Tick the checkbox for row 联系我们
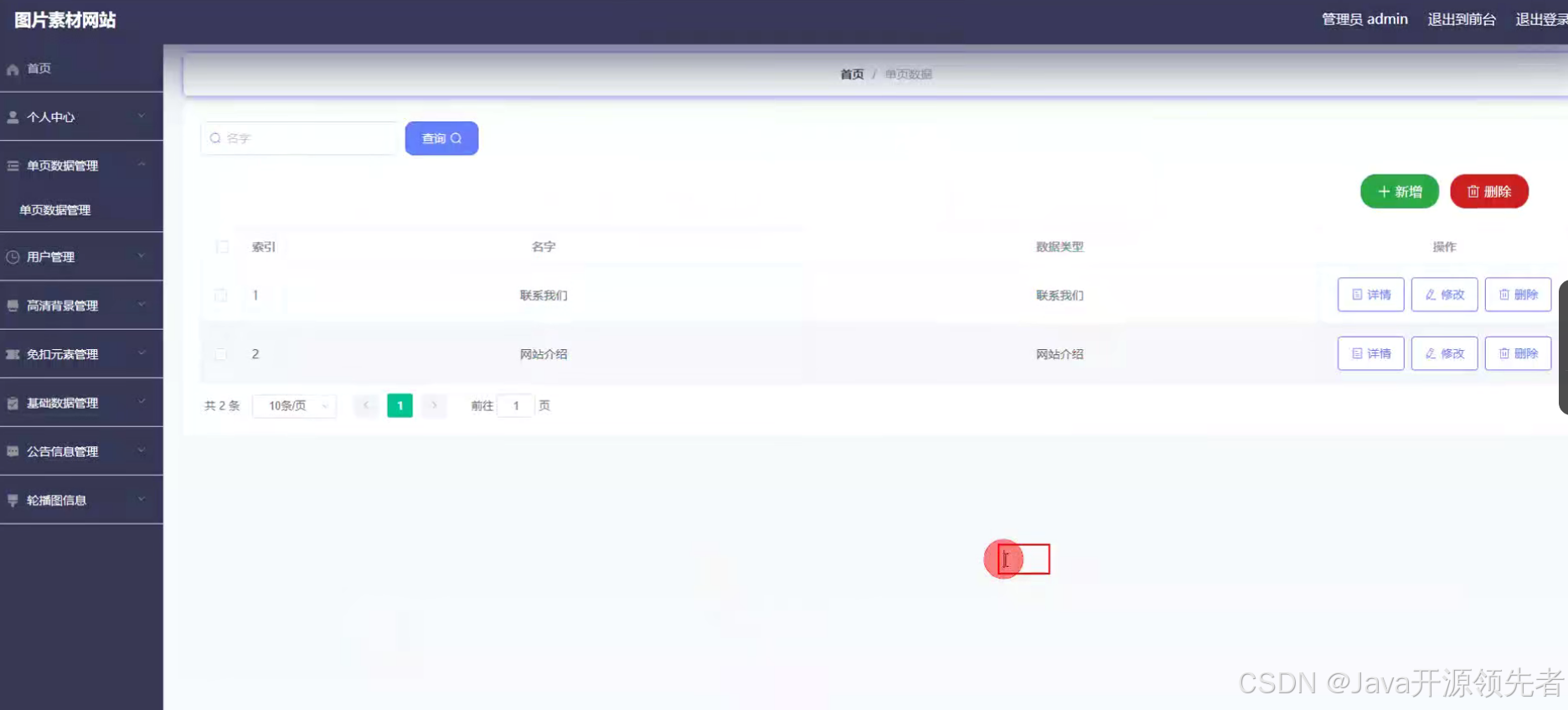 pyautogui.click(x=221, y=296)
